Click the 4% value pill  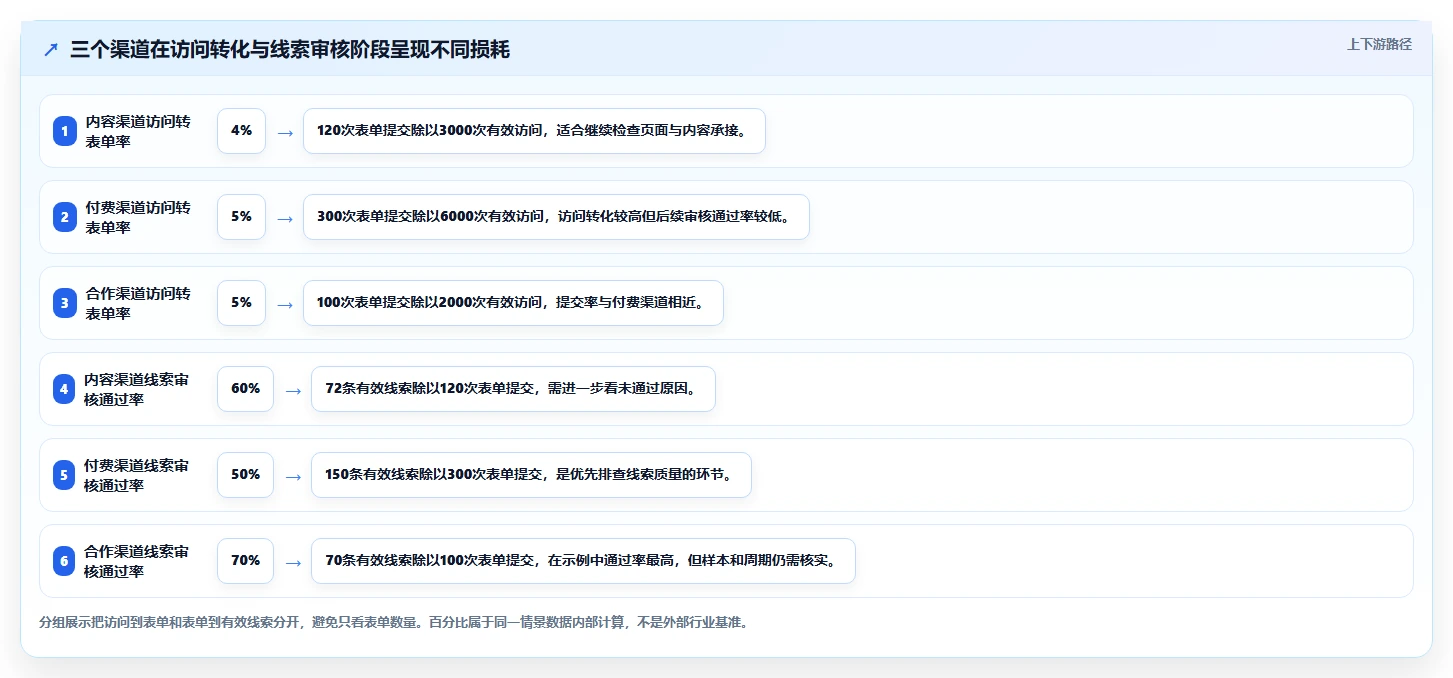241,131
